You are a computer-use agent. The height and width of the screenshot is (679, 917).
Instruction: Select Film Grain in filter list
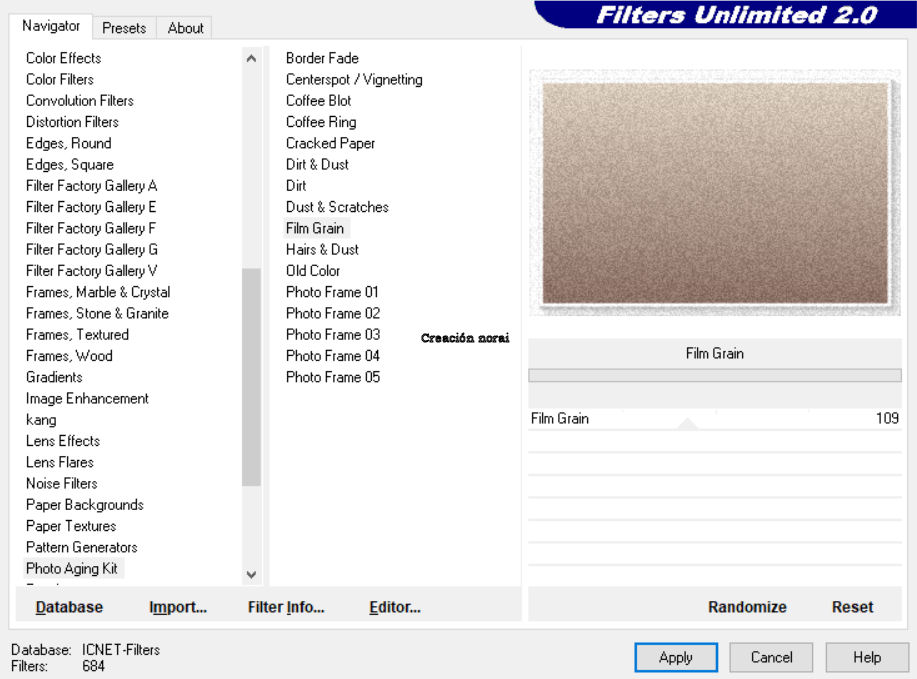coord(315,228)
